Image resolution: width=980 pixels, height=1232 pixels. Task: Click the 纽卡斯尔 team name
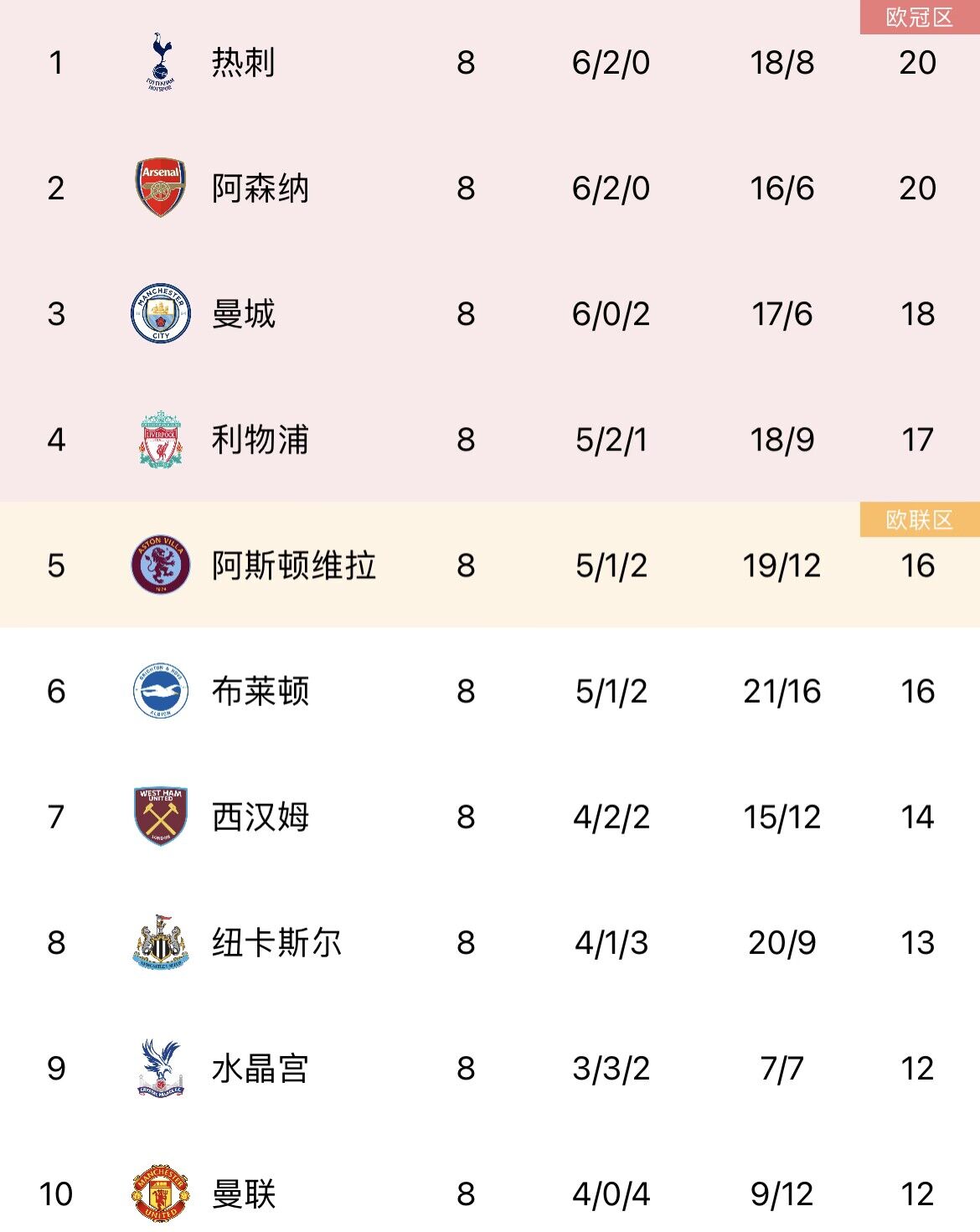[x=276, y=942]
